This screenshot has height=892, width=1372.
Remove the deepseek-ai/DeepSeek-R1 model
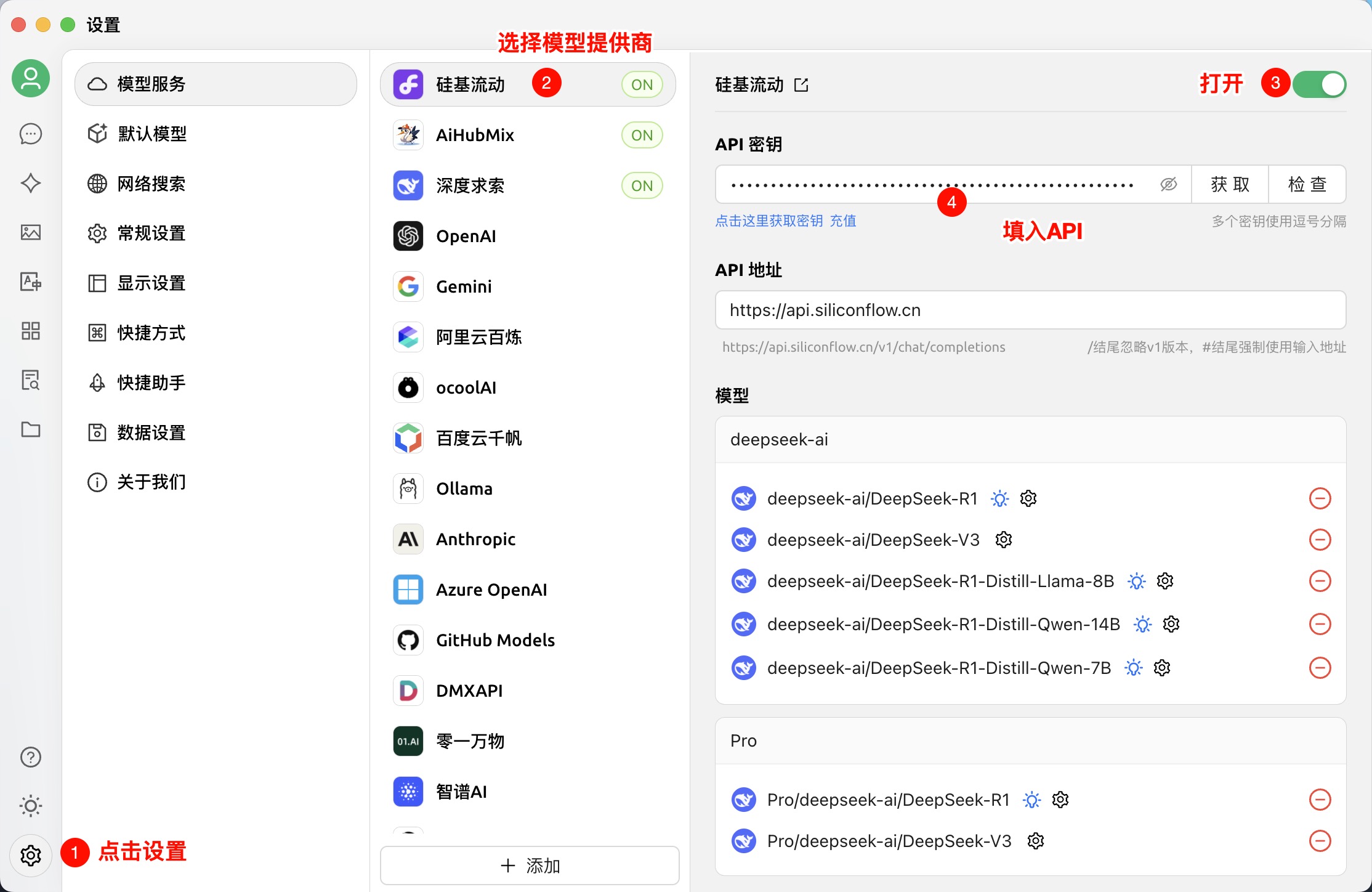pos(1320,498)
